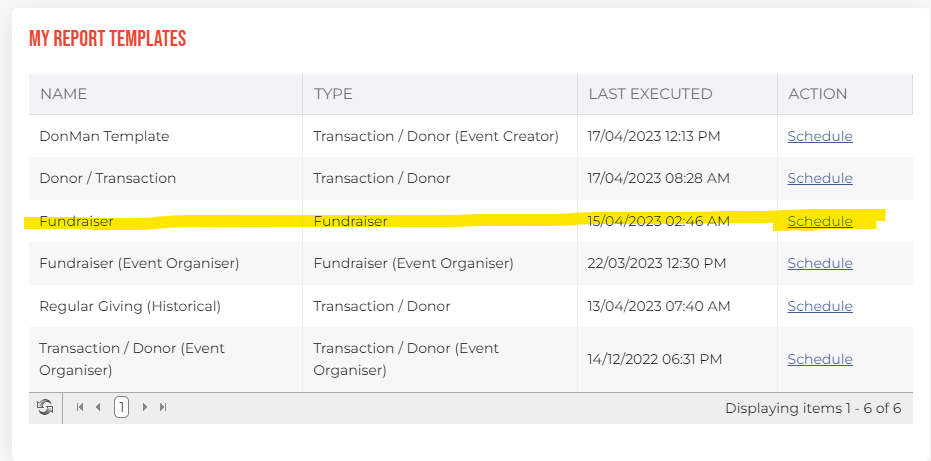Select the Regular Giving (Historical) row name

pyautogui.click(x=130, y=306)
